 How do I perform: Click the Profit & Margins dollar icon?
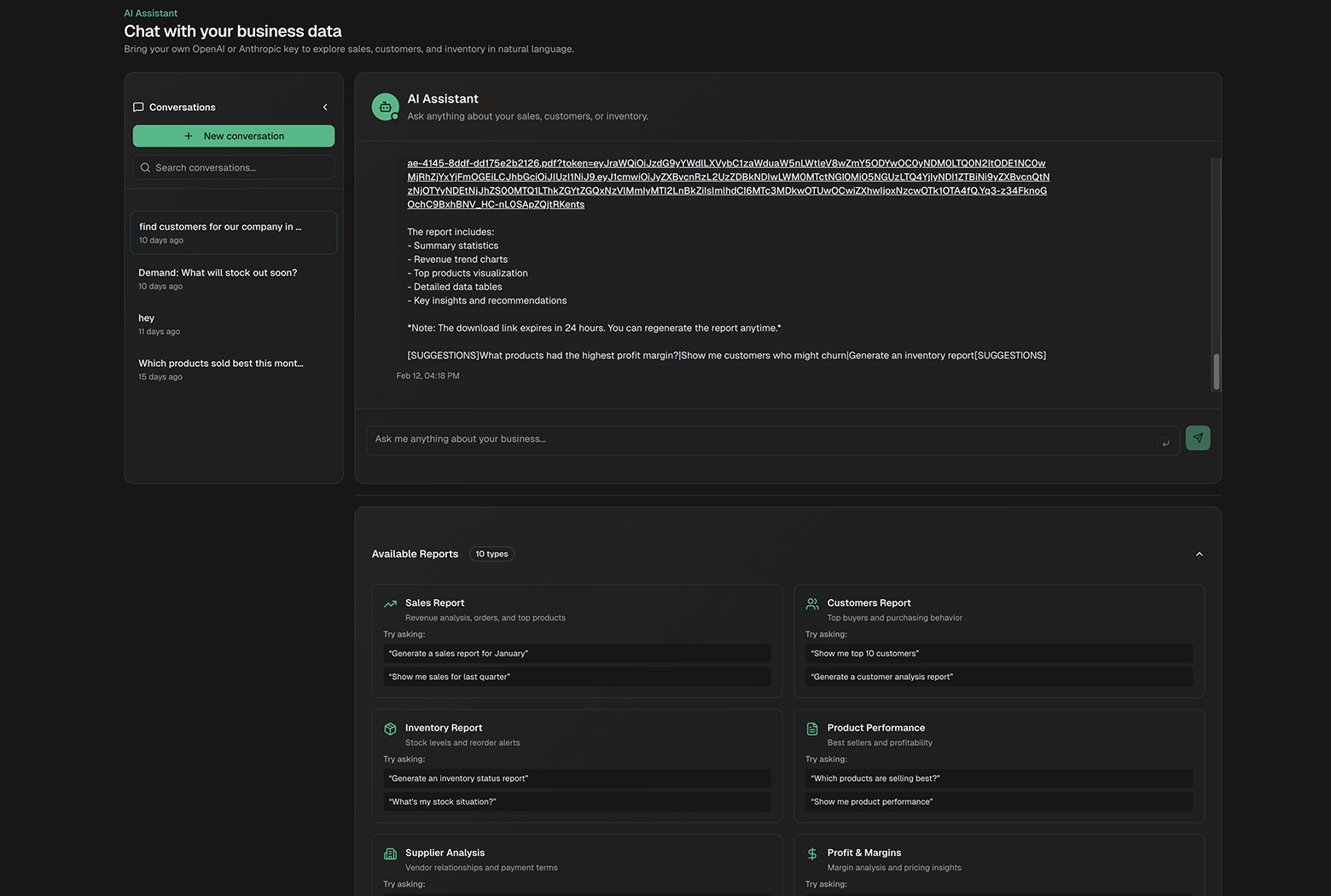point(812,852)
